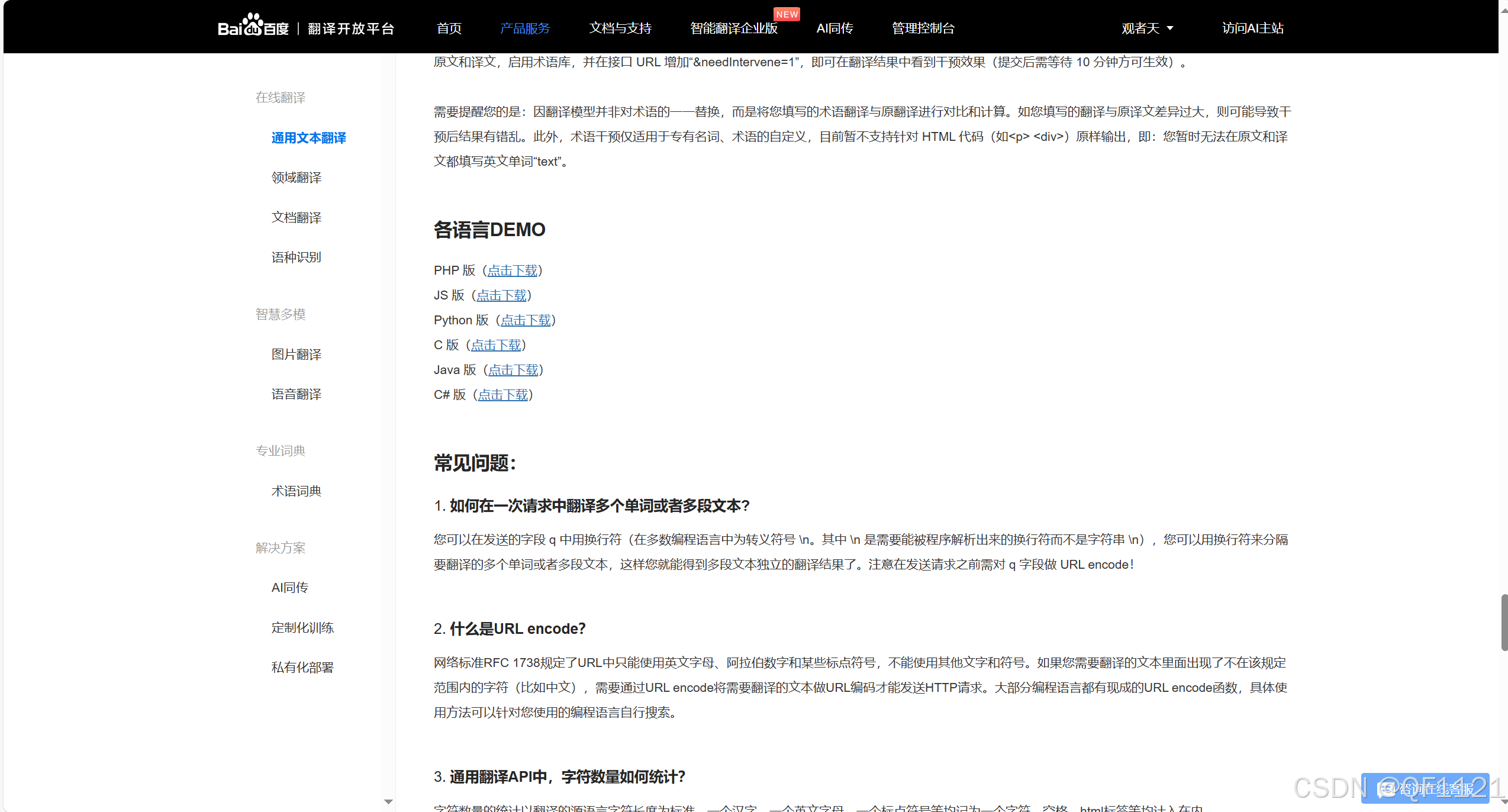Screen dimensions: 1508x812
Task: Expand the 观者天 account dropdown
Action: [x=1147, y=28]
